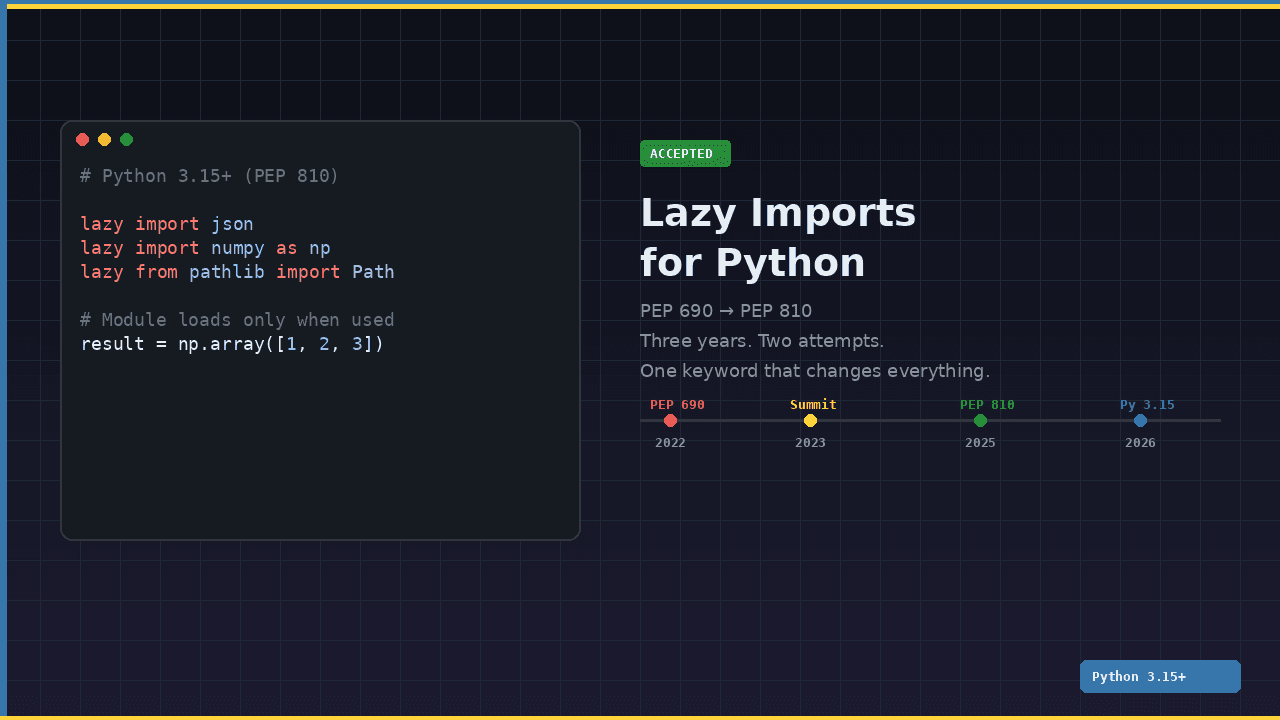Select the red PEP 690 timeline dot
The width and height of the screenshot is (1280, 720).
pyautogui.click(x=670, y=421)
